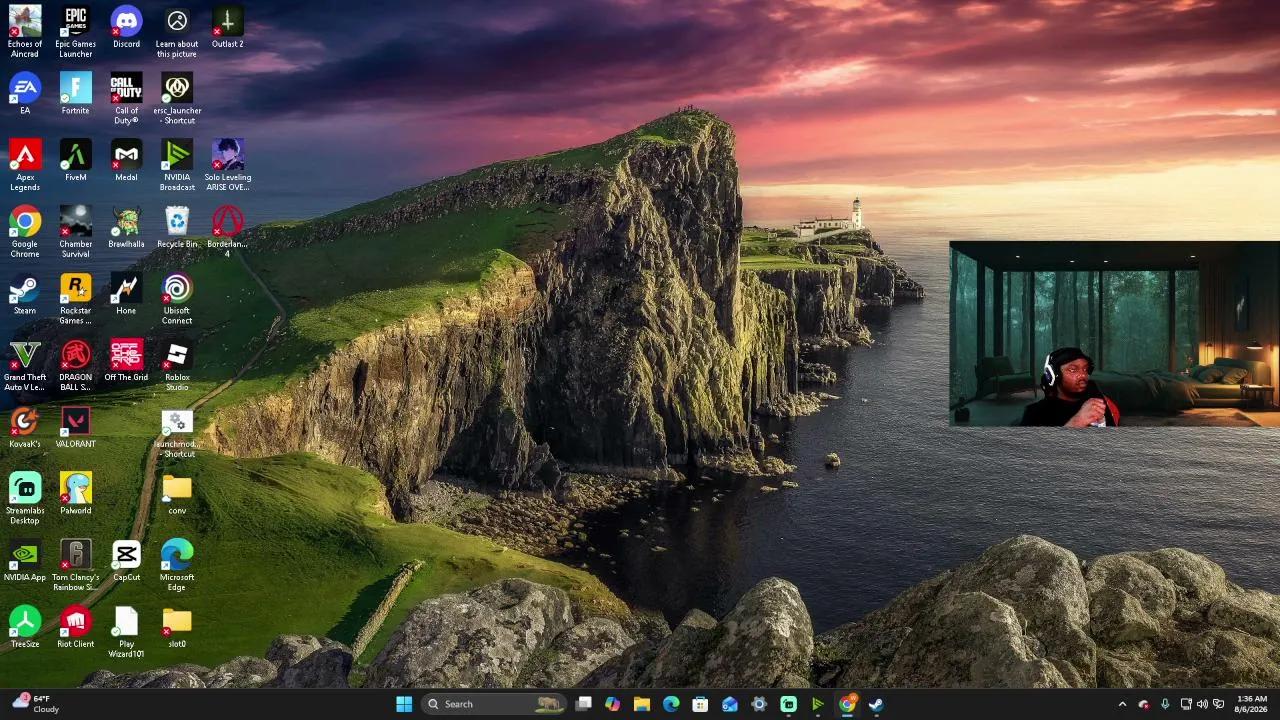Switch to Chrome on the taskbar
This screenshot has width=1280, height=720.
pos(847,704)
